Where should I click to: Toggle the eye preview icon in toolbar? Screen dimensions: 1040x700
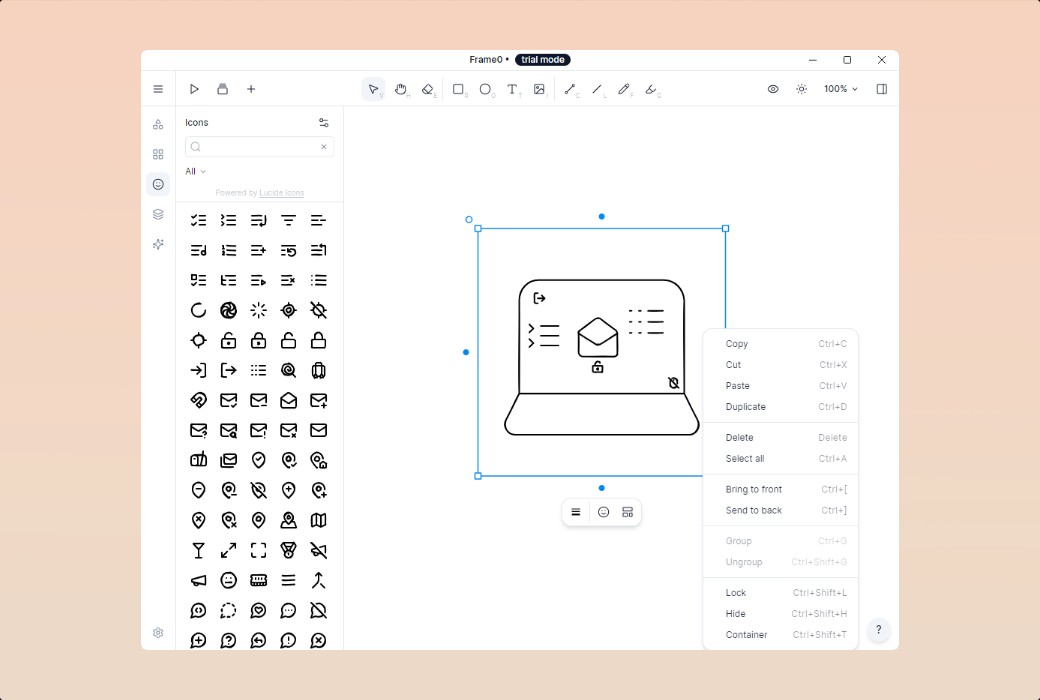click(773, 89)
